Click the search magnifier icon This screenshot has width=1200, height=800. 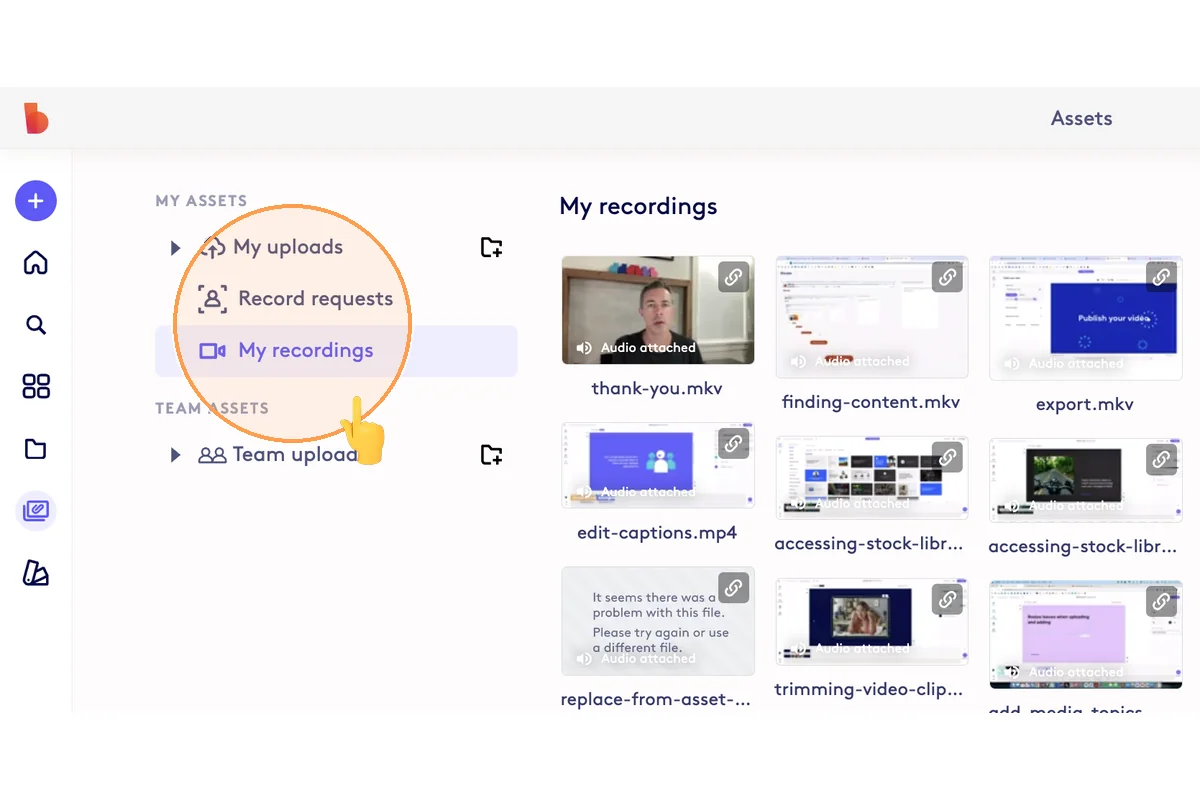36,325
